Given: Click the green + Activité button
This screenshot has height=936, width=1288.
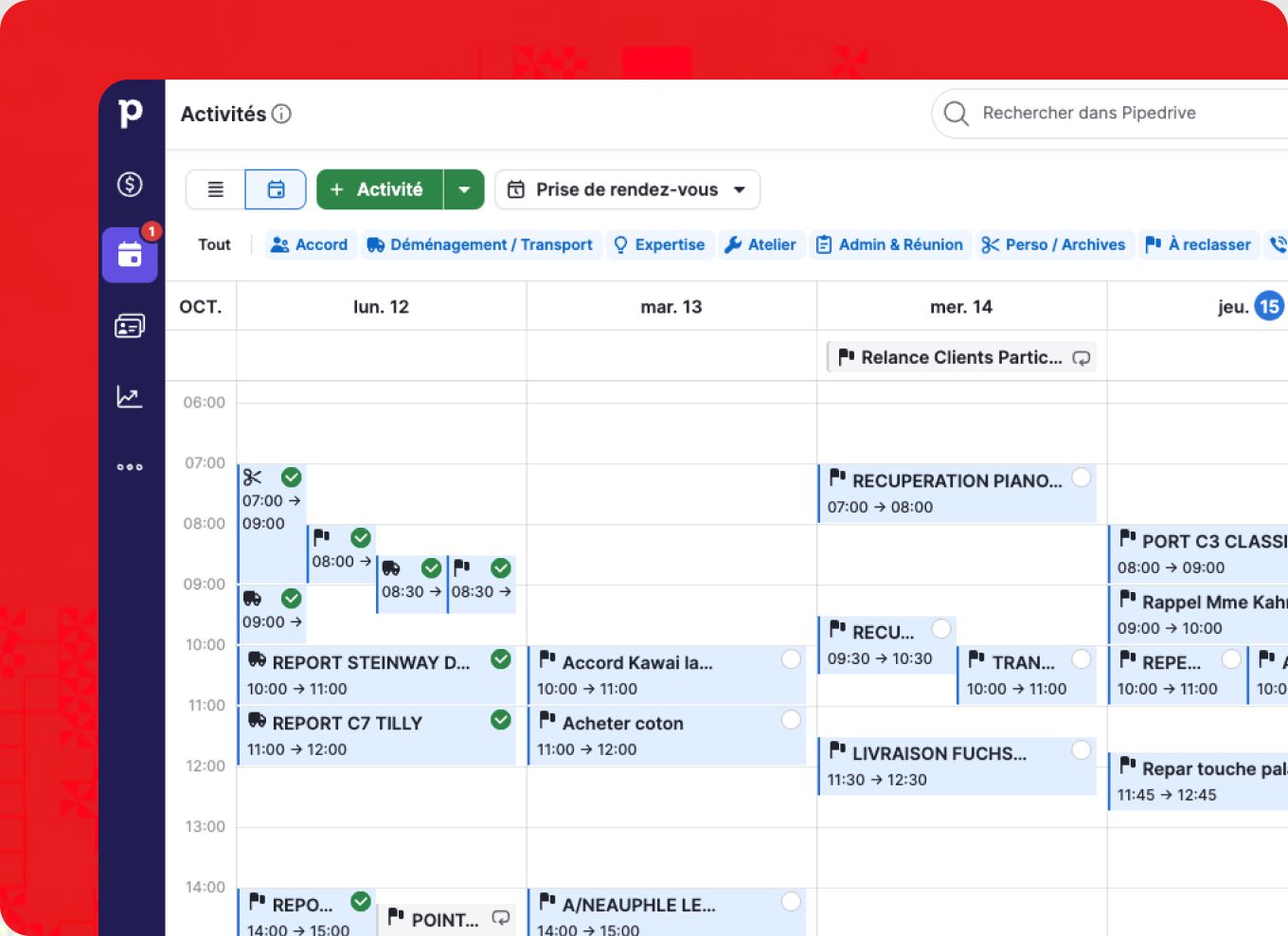Looking at the screenshot, I should tap(380, 189).
